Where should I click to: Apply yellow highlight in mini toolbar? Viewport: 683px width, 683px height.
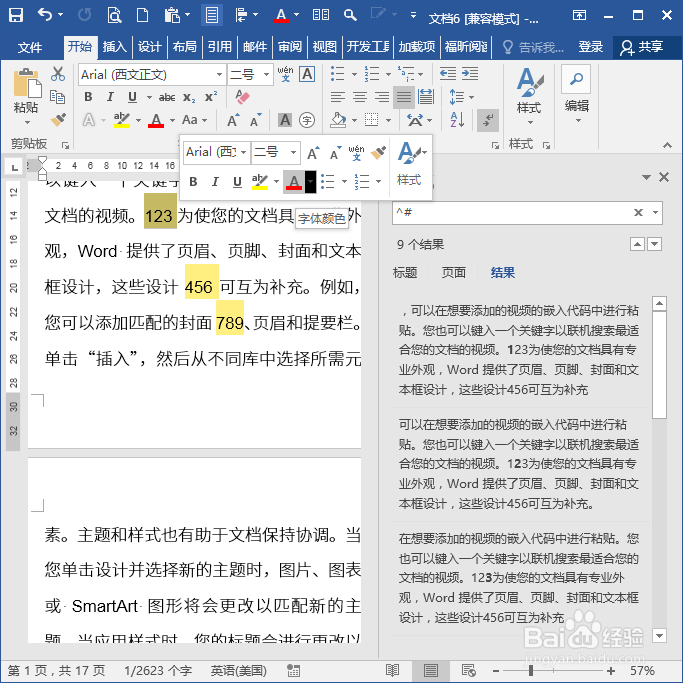click(260, 181)
